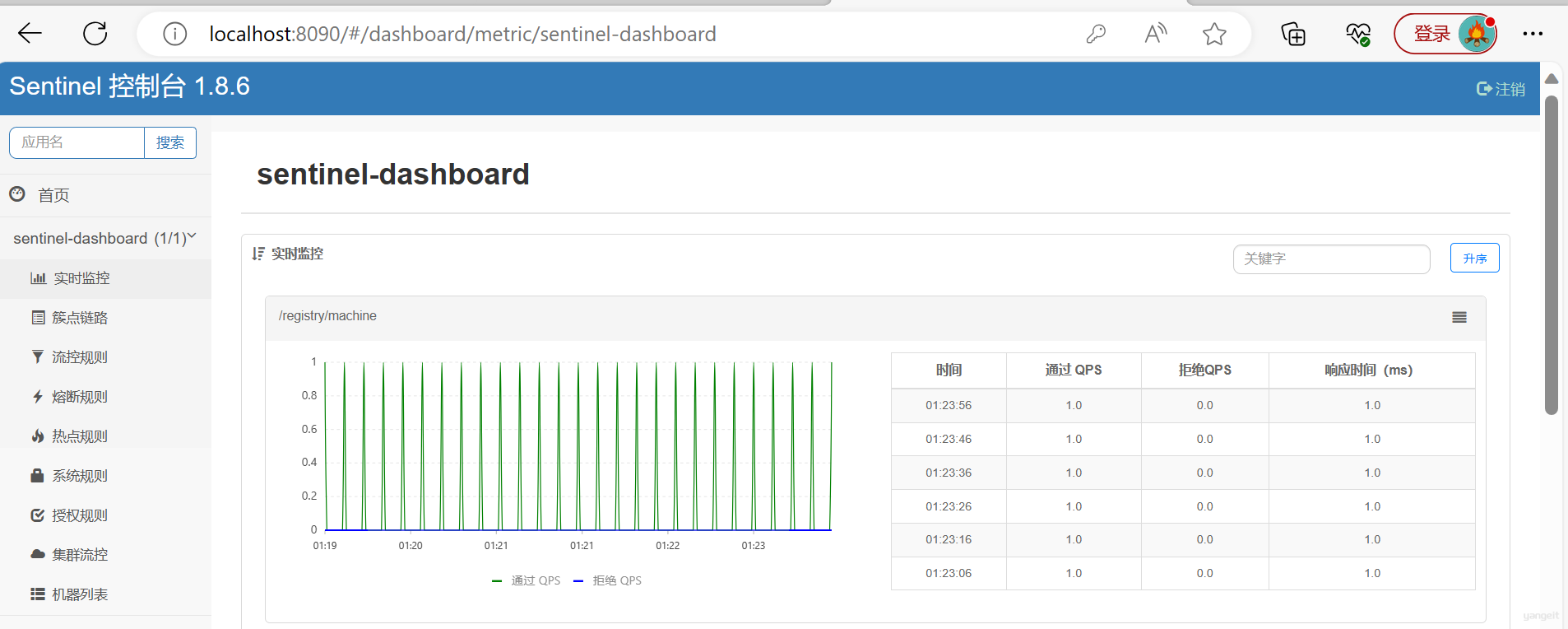Open saved passwords key icon

click(1096, 34)
